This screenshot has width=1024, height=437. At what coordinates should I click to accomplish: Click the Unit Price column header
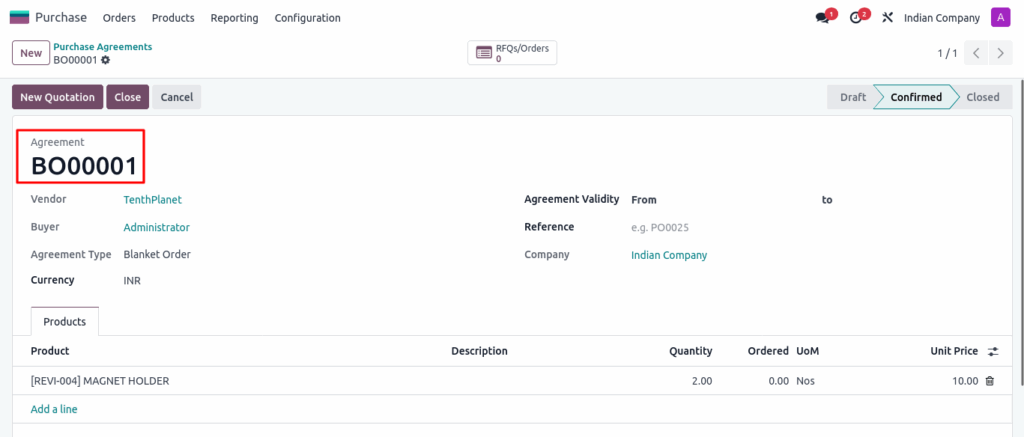point(954,351)
